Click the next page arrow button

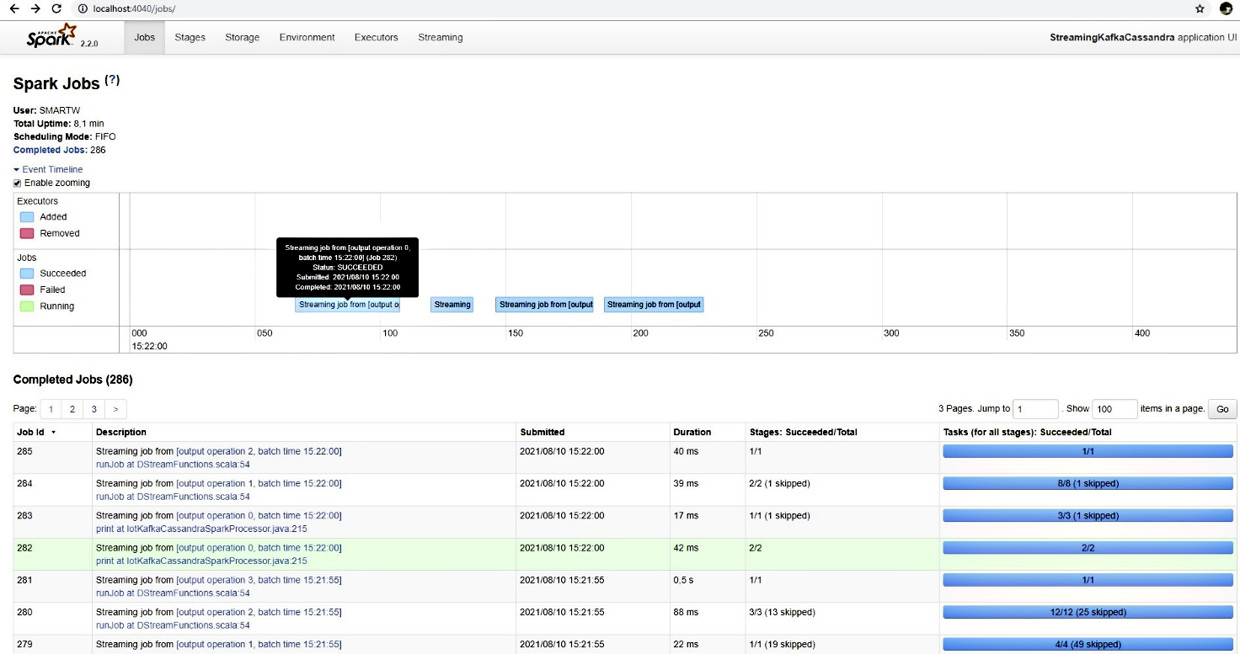[116, 409]
